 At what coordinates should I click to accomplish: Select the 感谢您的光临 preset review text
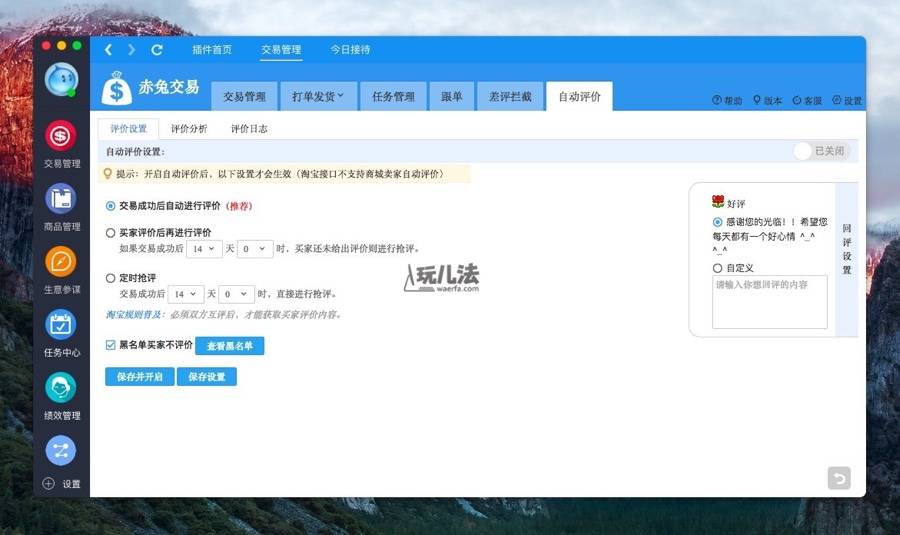click(717, 222)
